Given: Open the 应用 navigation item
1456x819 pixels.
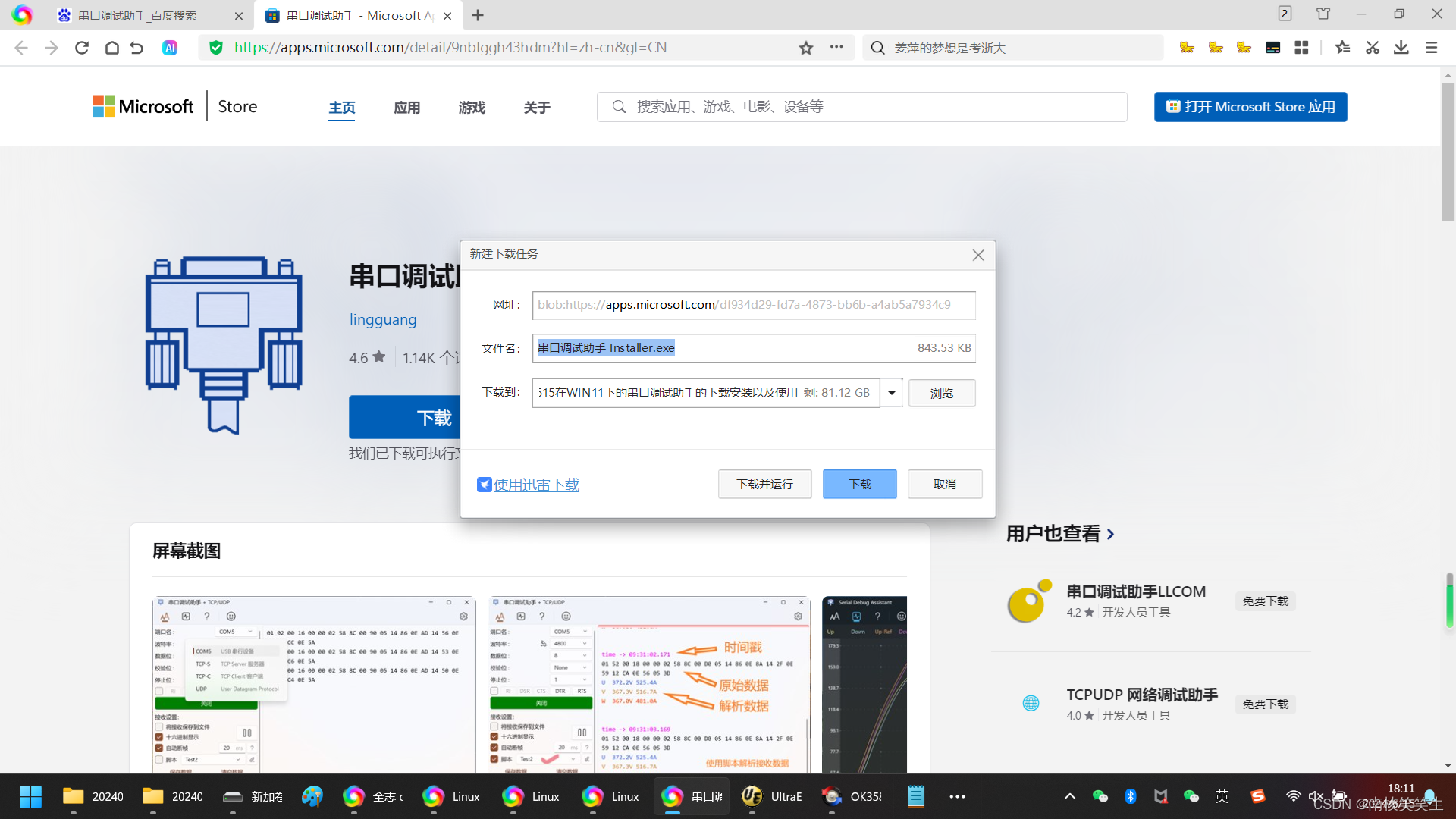Looking at the screenshot, I should point(407,108).
